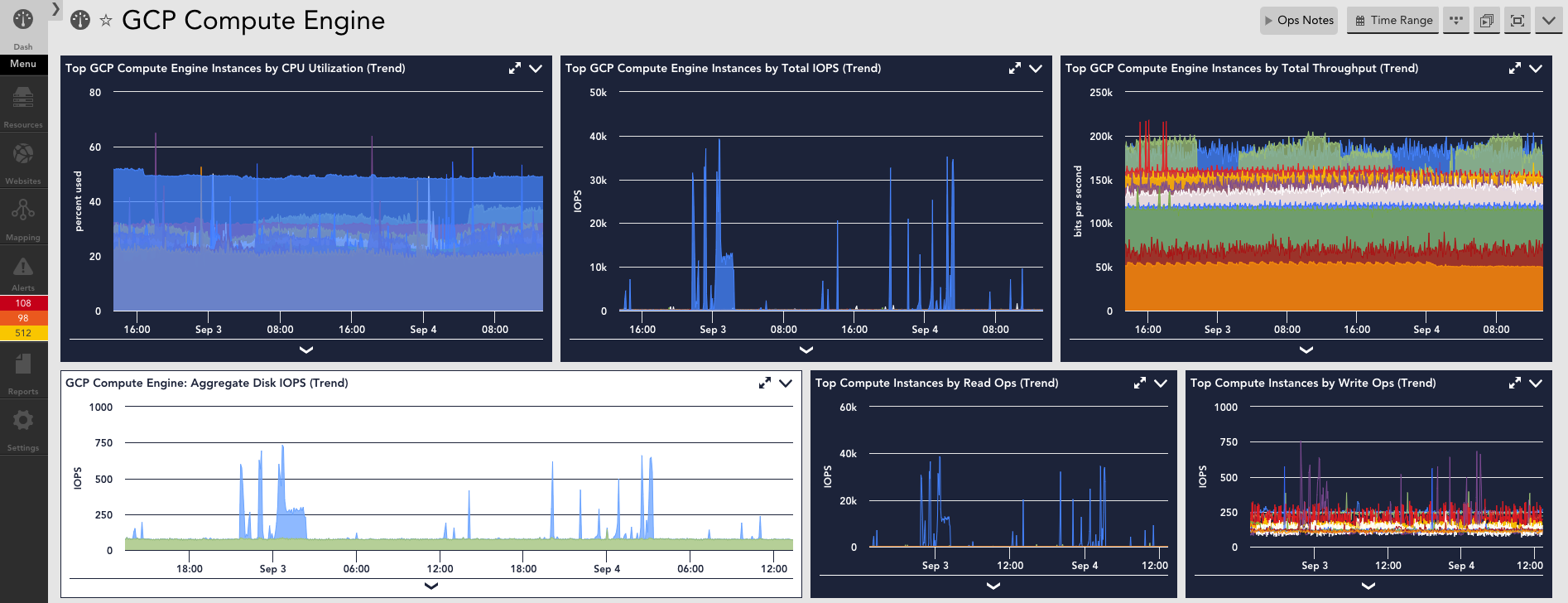1568x603 pixels.
Task: Click the tallest spike in Total IOPS chart
Action: (x=719, y=224)
